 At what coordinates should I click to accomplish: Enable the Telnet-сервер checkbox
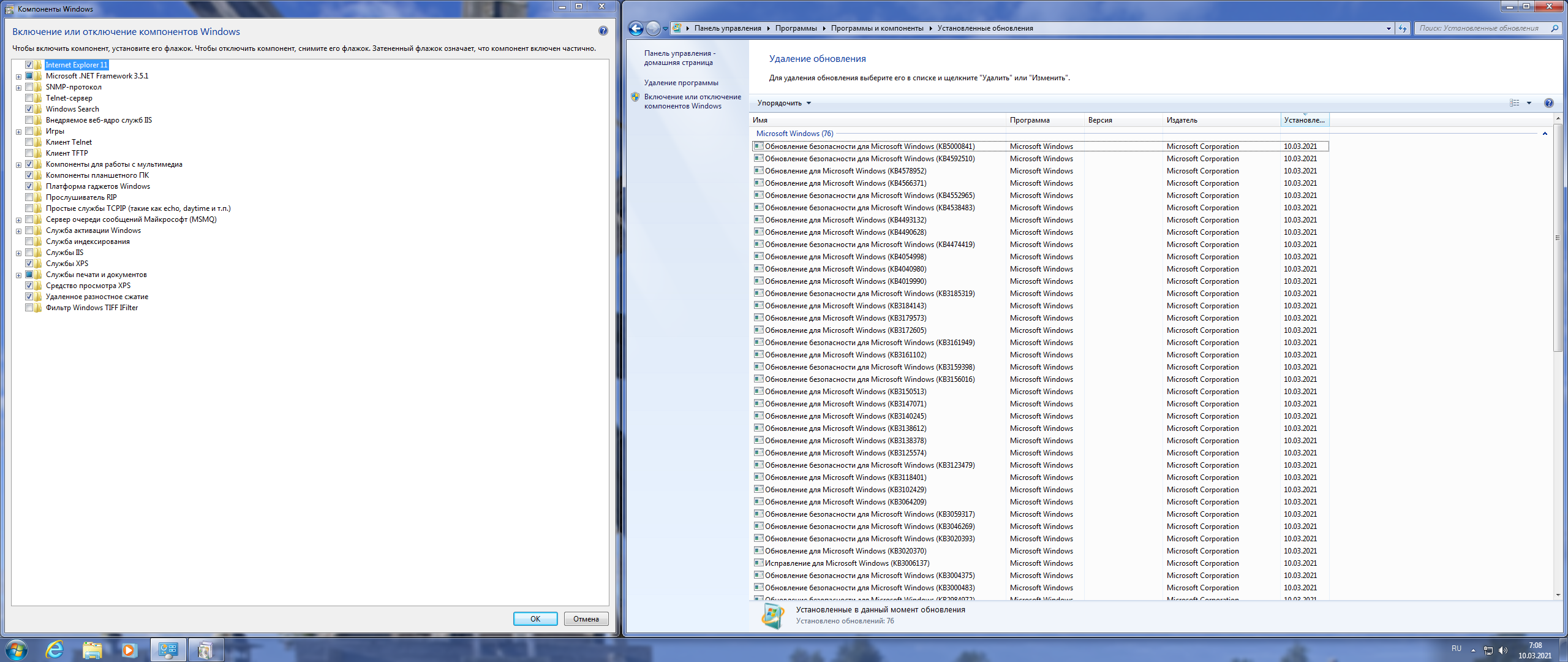[29, 98]
